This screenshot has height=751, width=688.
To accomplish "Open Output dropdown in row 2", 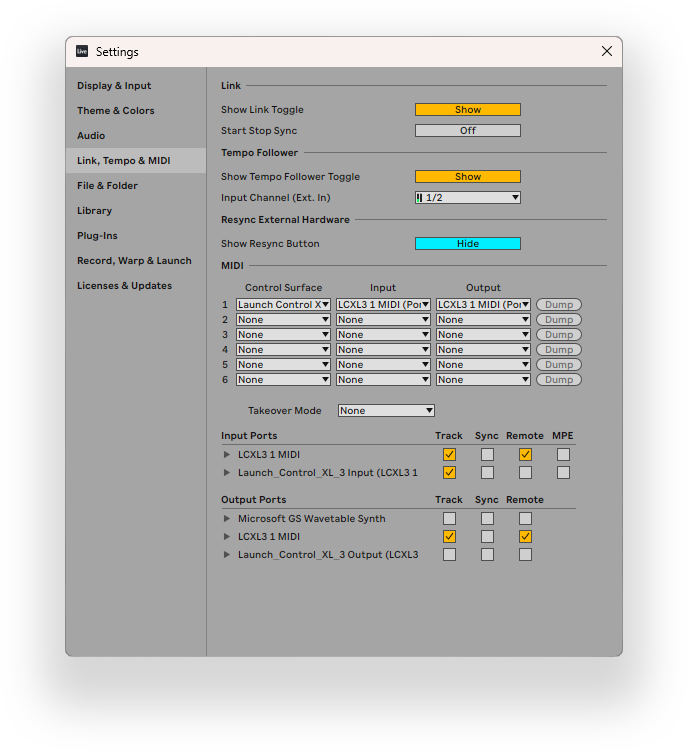I will point(483,319).
